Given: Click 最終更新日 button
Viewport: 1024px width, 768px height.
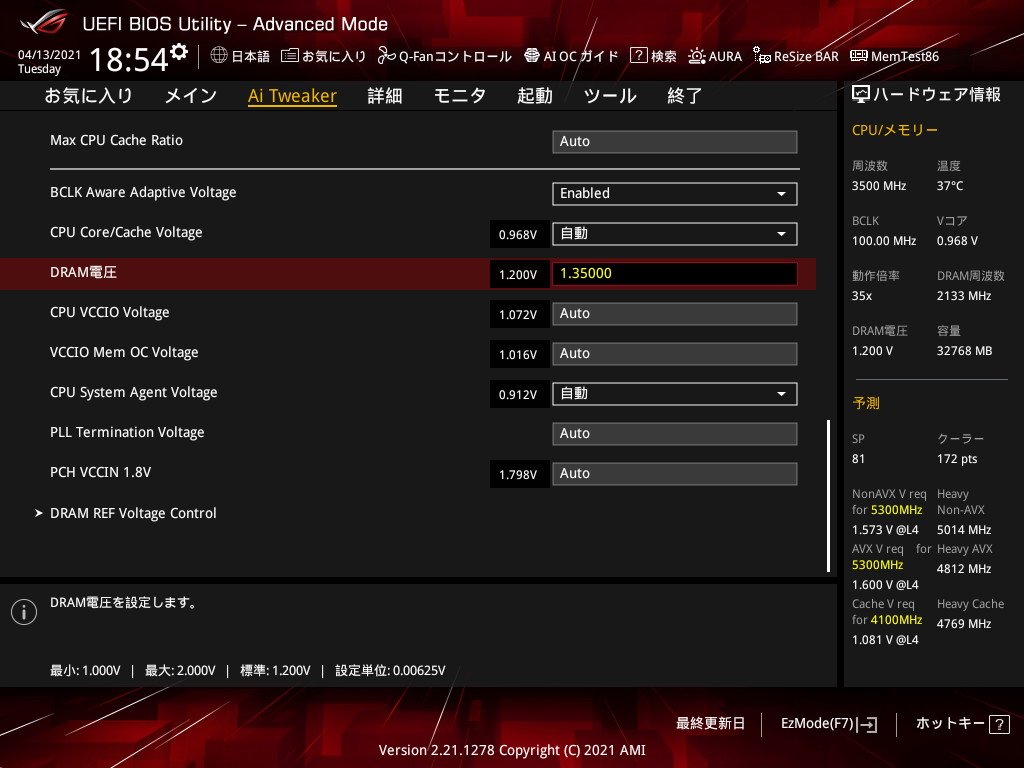Looking at the screenshot, I should [x=710, y=724].
